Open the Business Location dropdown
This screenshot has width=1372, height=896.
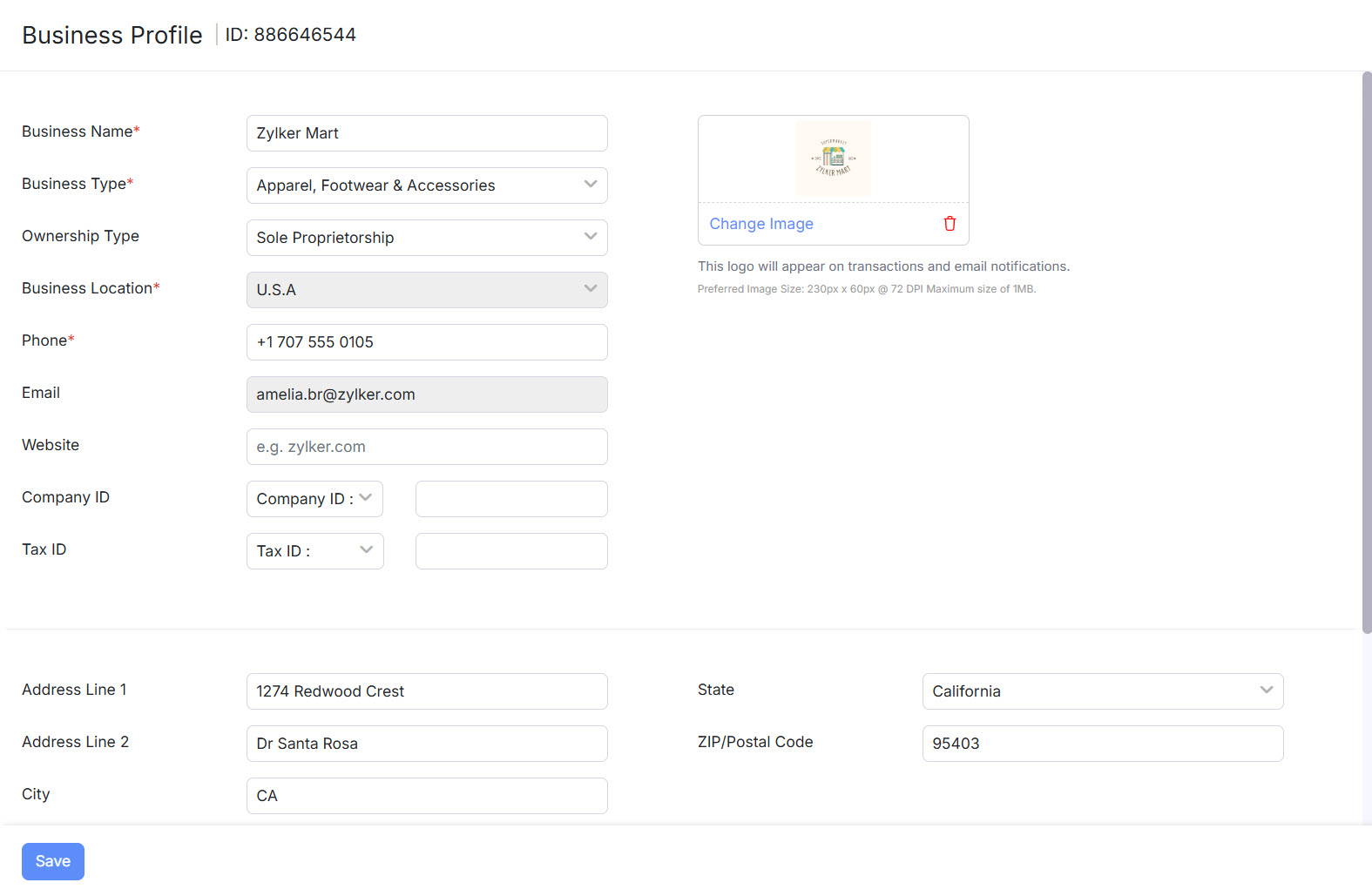427,290
